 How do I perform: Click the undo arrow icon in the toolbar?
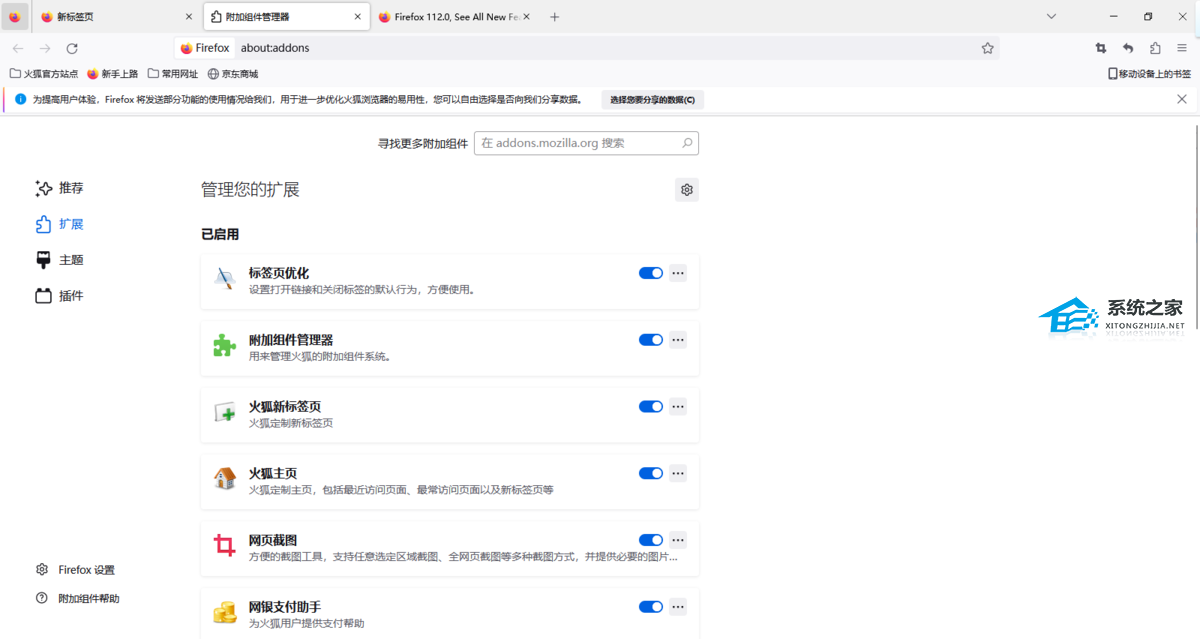(x=1128, y=48)
